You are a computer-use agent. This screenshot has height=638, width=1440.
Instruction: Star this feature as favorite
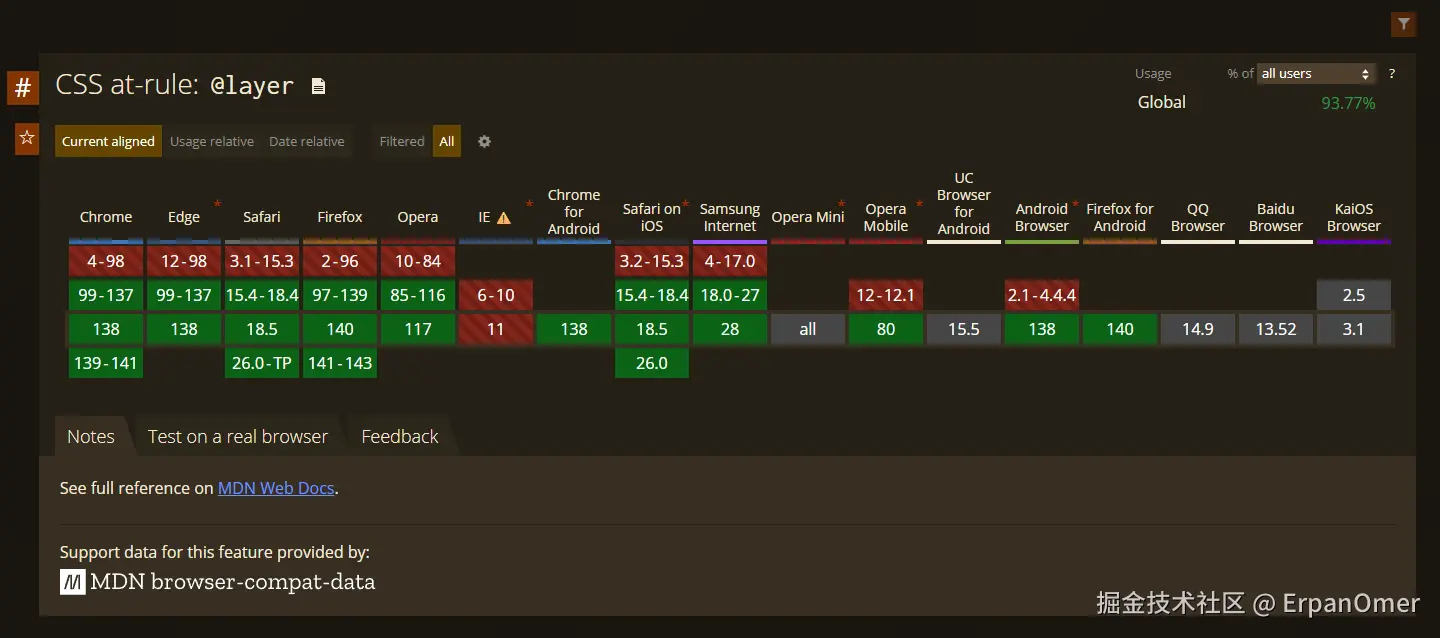27,138
